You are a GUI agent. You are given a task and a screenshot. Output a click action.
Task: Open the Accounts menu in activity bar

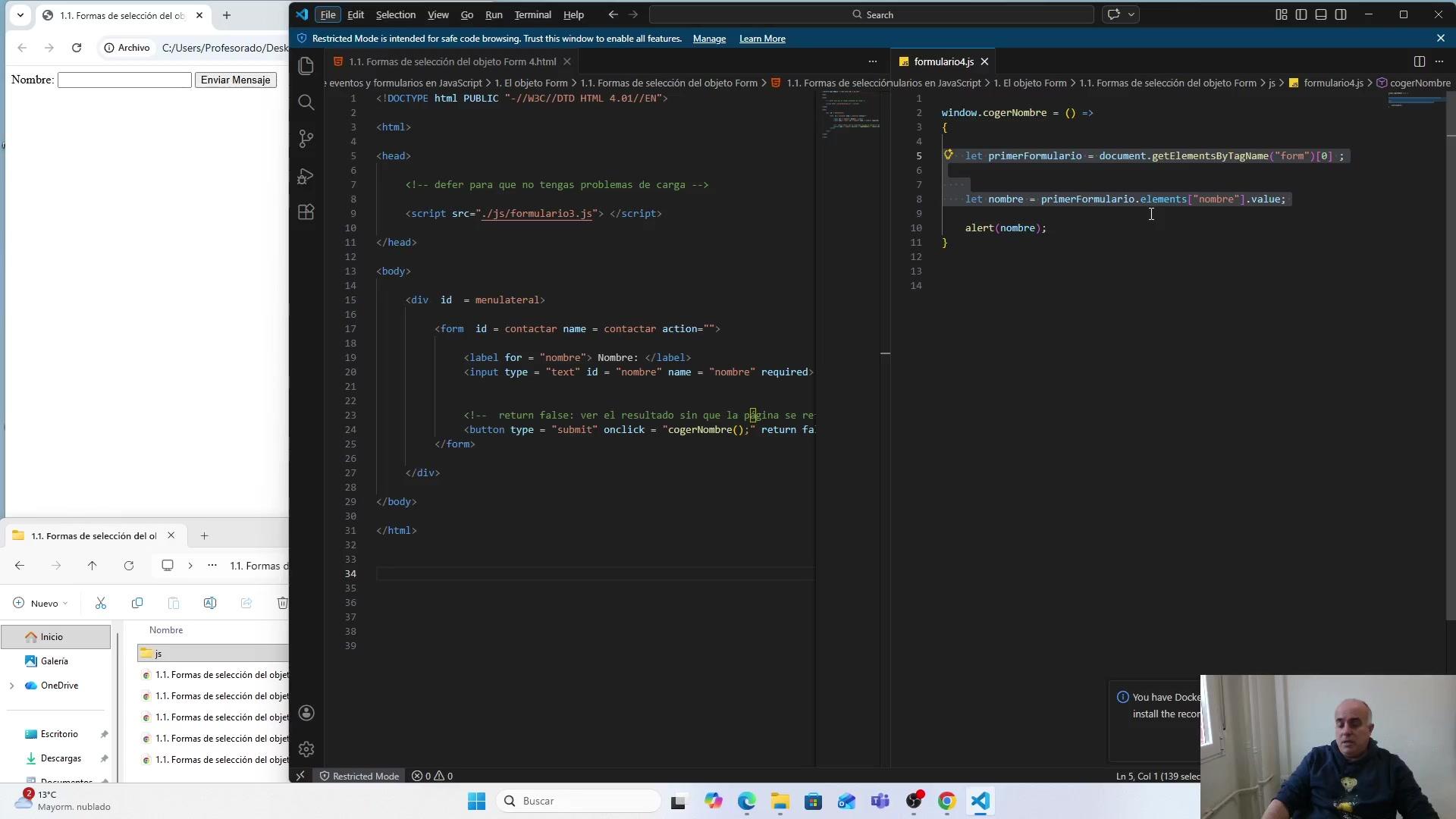306,713
